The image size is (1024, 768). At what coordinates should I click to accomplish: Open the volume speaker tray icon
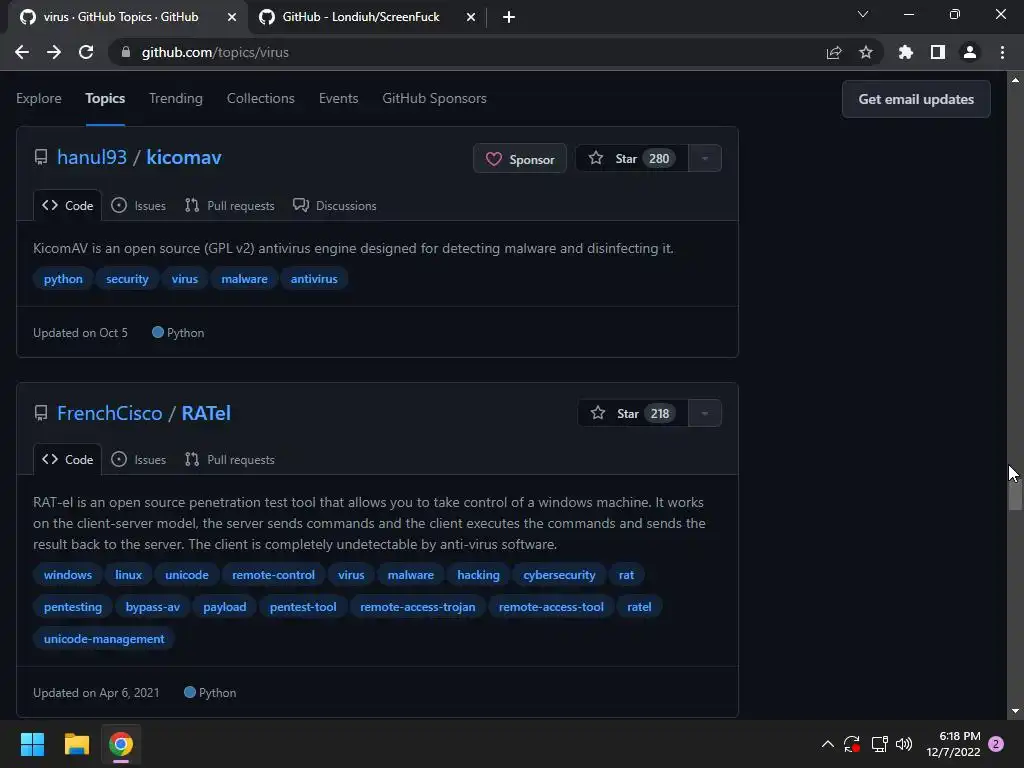tap(904, 744)
